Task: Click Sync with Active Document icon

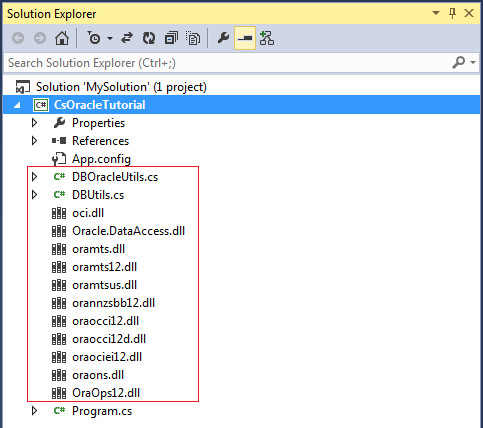Action: pos(127,38)
